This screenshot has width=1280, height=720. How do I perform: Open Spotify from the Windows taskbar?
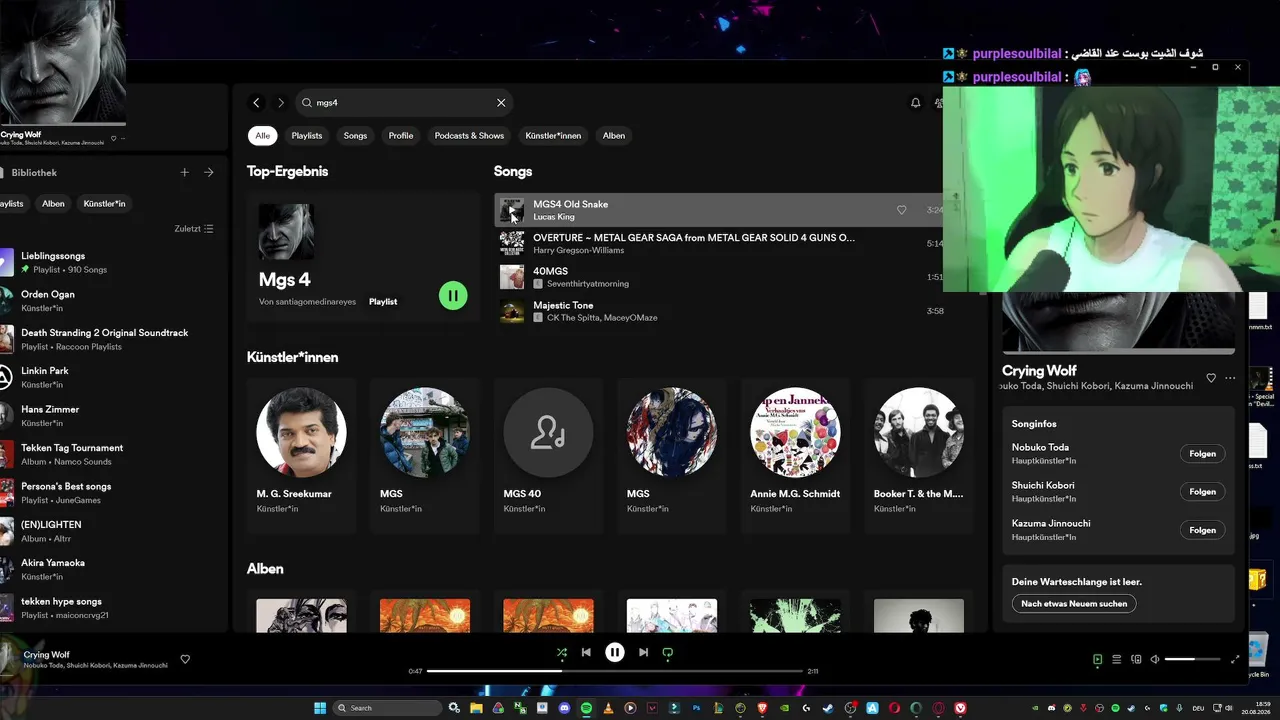(x=587, y=708)
